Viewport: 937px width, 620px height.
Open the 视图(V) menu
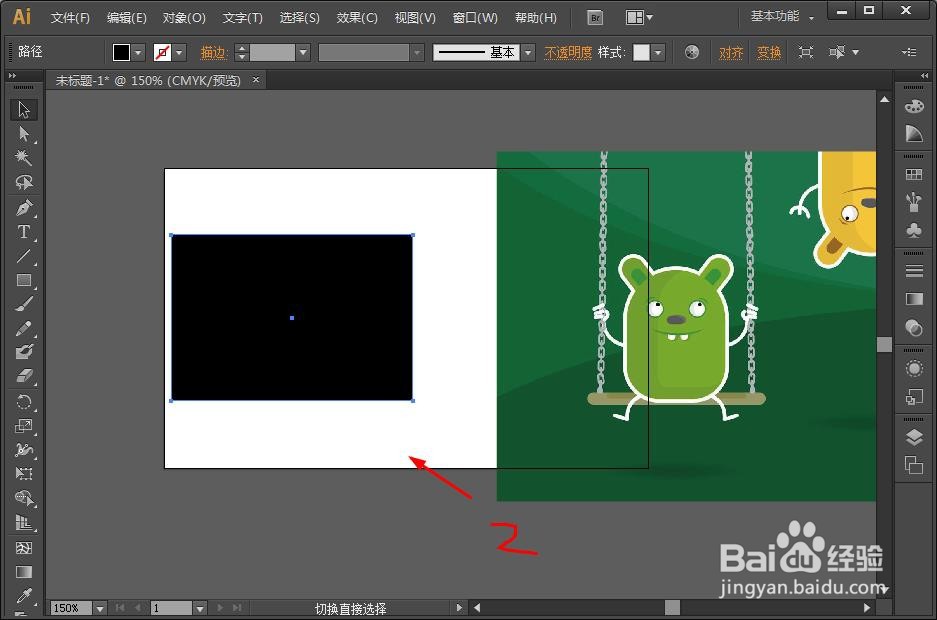click(415, 18)
